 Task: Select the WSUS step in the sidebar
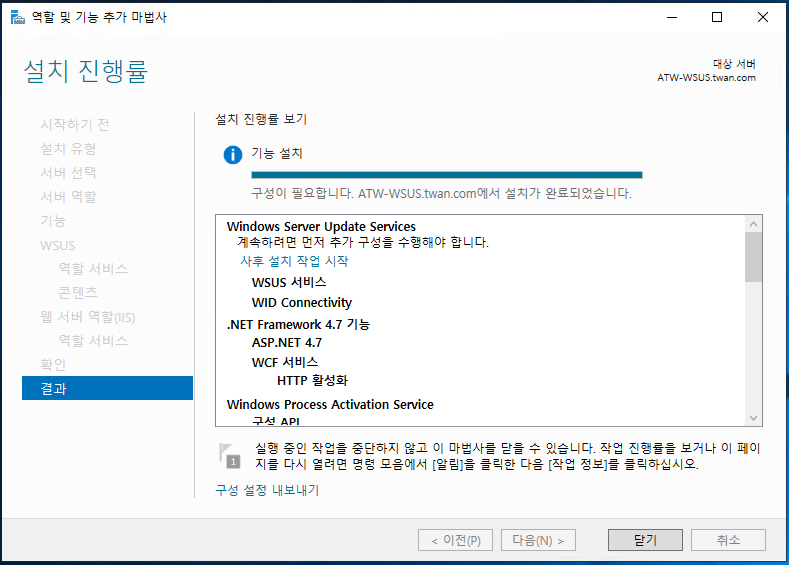coord(57,245)
